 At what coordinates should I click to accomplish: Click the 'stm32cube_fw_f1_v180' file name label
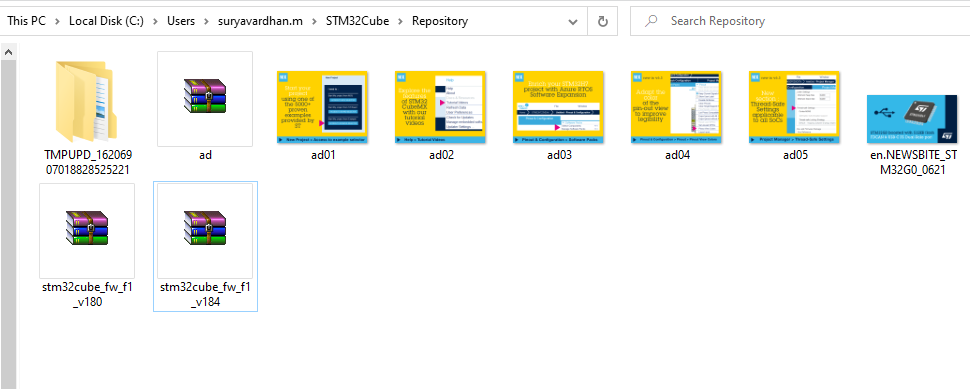(87, 294)
